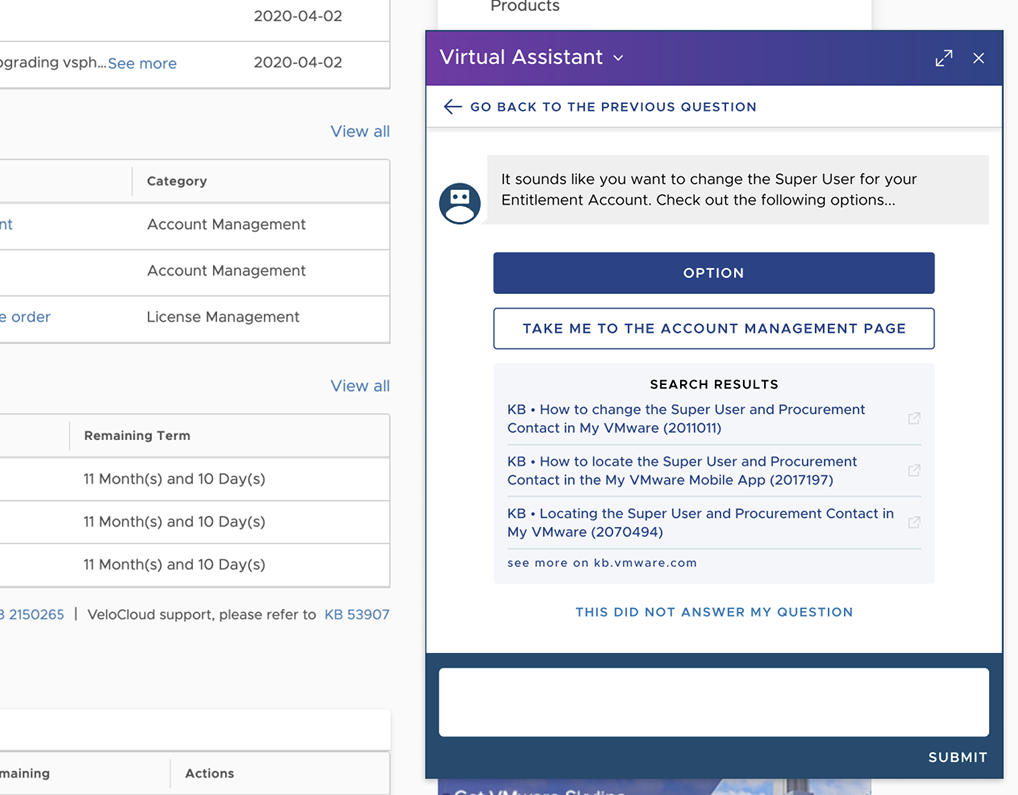View all above the Remaining Term table
This screenshot has width=1018, height=795.
click(x=360, y=385)
